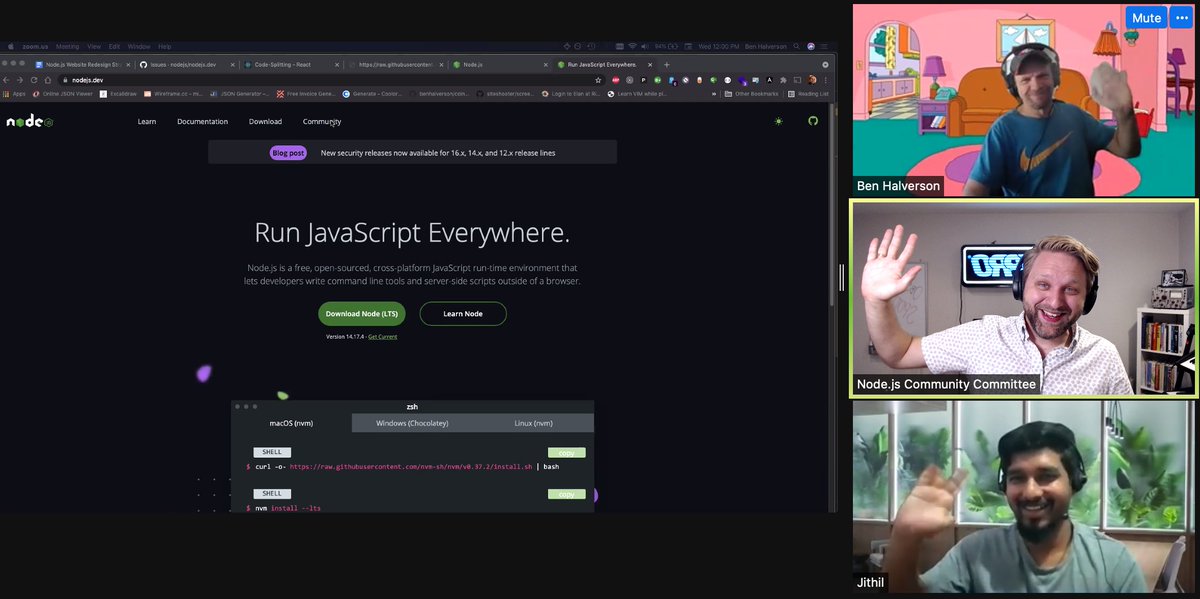Click the purple Blog post badge
The height and width of the screenshot is (599, 1200).
(288, 153)
